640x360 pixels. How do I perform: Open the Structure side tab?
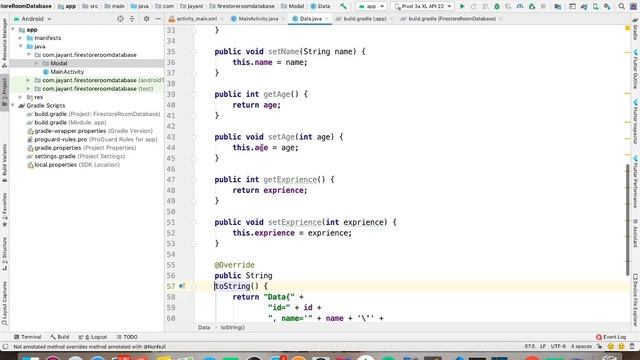[4, 254]
